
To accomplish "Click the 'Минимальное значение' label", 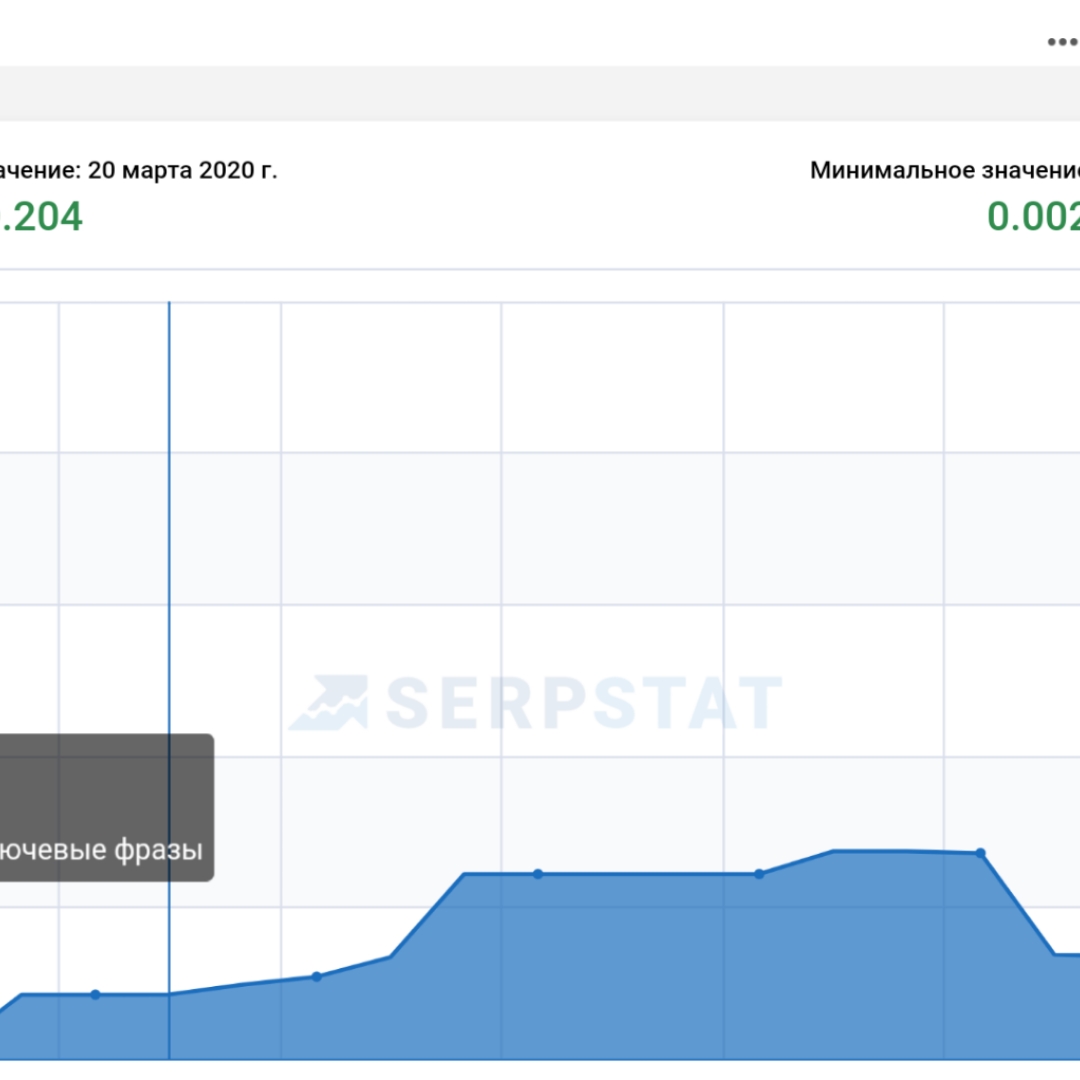I will tap(944, 170).
